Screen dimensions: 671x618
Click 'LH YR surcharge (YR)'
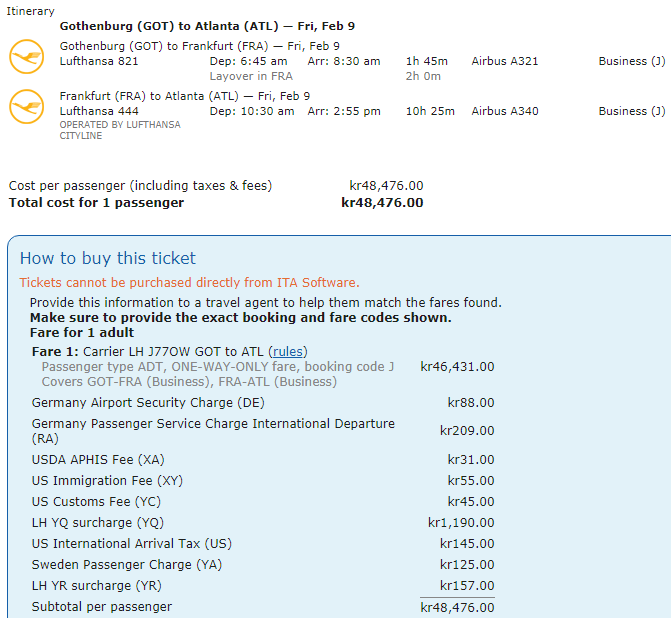(96, 585)
